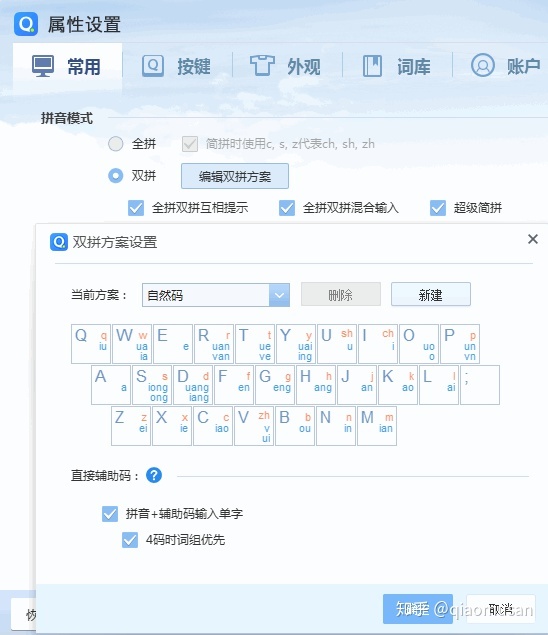
Task: Toggle 4码时词组优先 checkbox
Action: point(130,540)
